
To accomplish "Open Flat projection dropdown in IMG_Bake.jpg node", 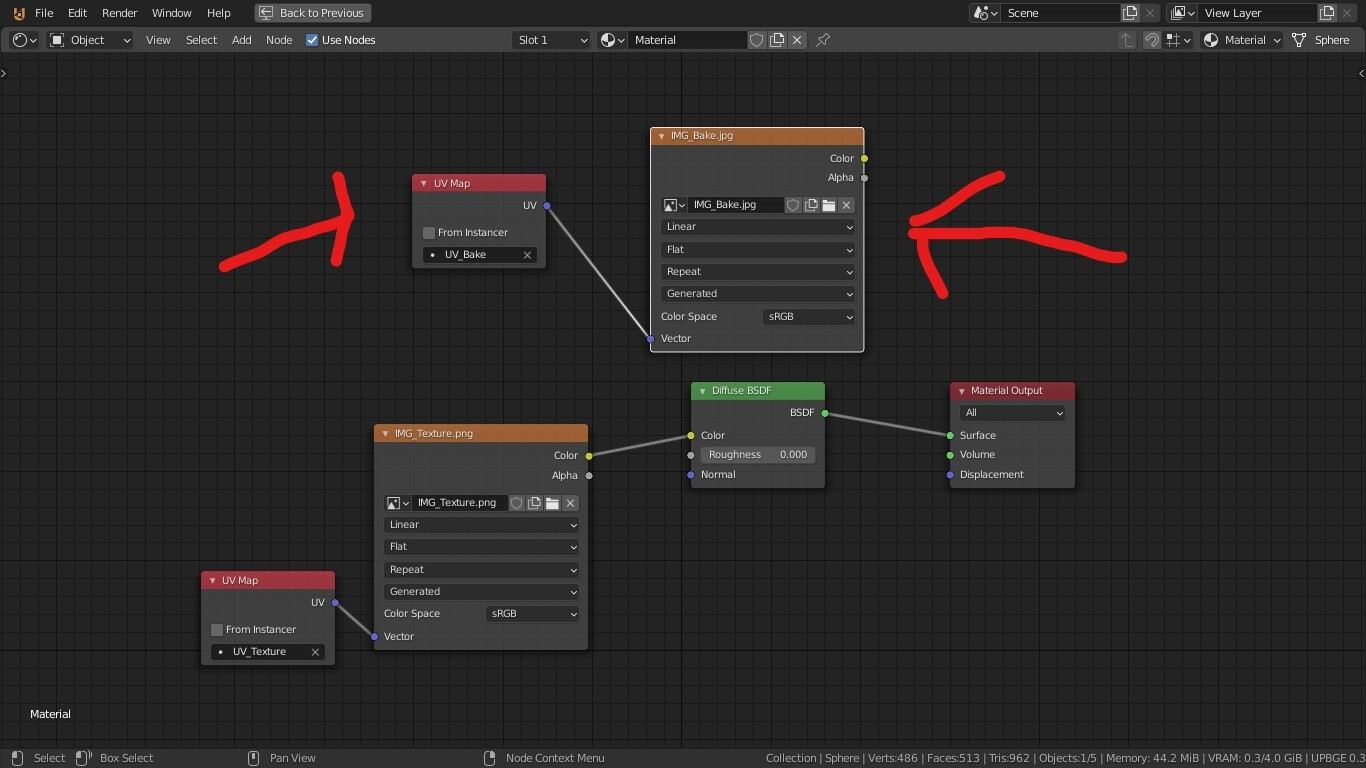I will 758,250.
